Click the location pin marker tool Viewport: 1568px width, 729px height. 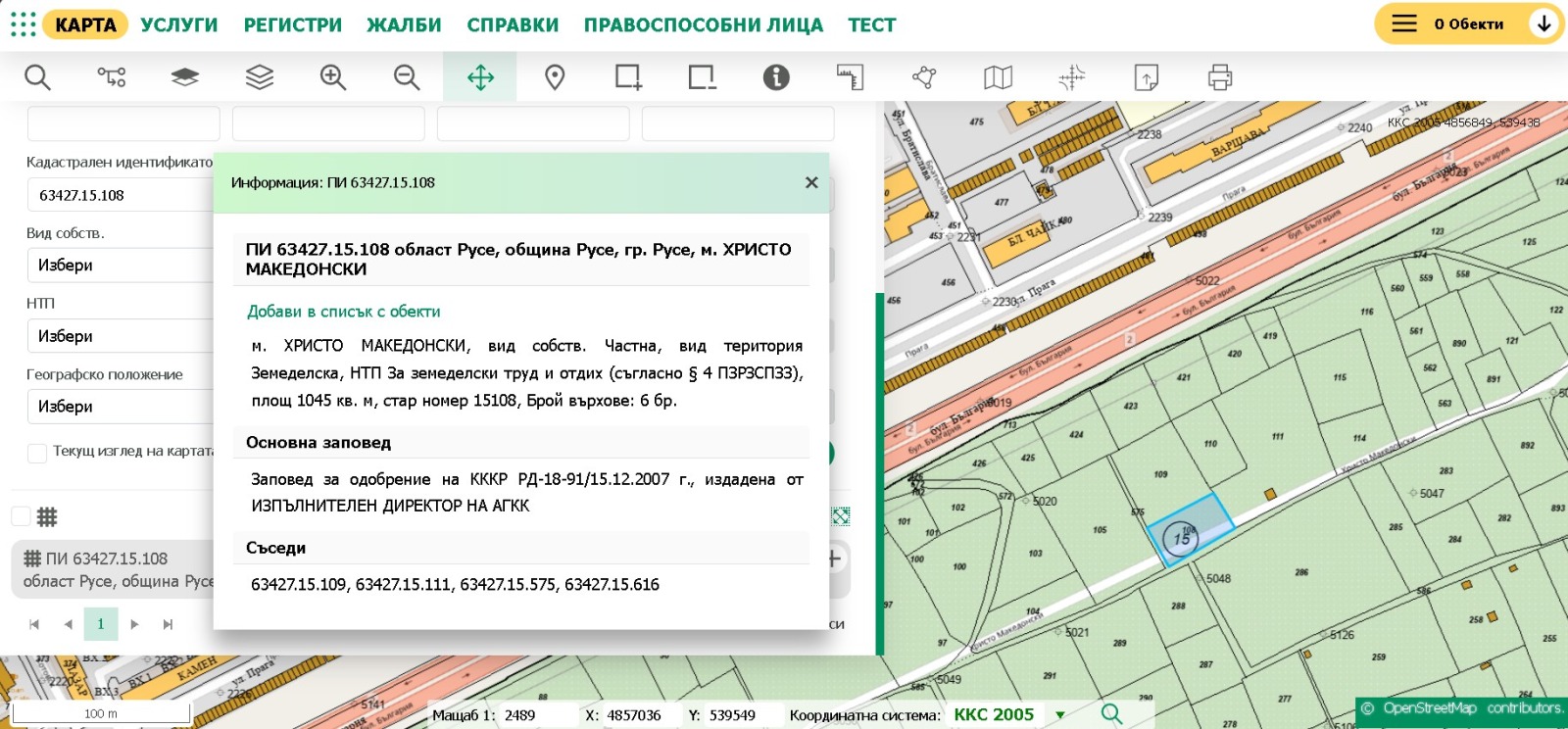(555, 77)
